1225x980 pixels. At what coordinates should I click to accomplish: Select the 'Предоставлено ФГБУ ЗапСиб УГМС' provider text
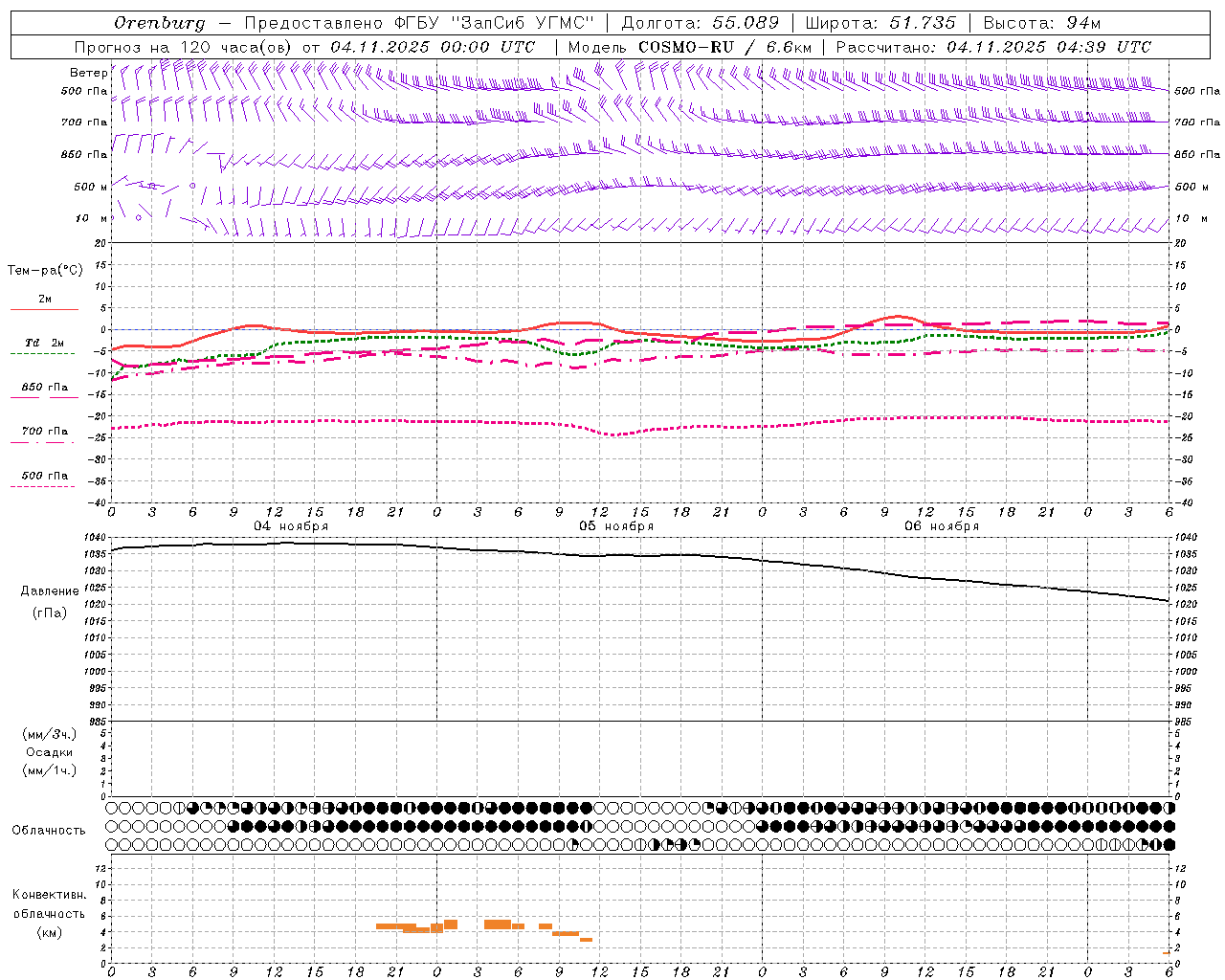click(x=419, y=23)
